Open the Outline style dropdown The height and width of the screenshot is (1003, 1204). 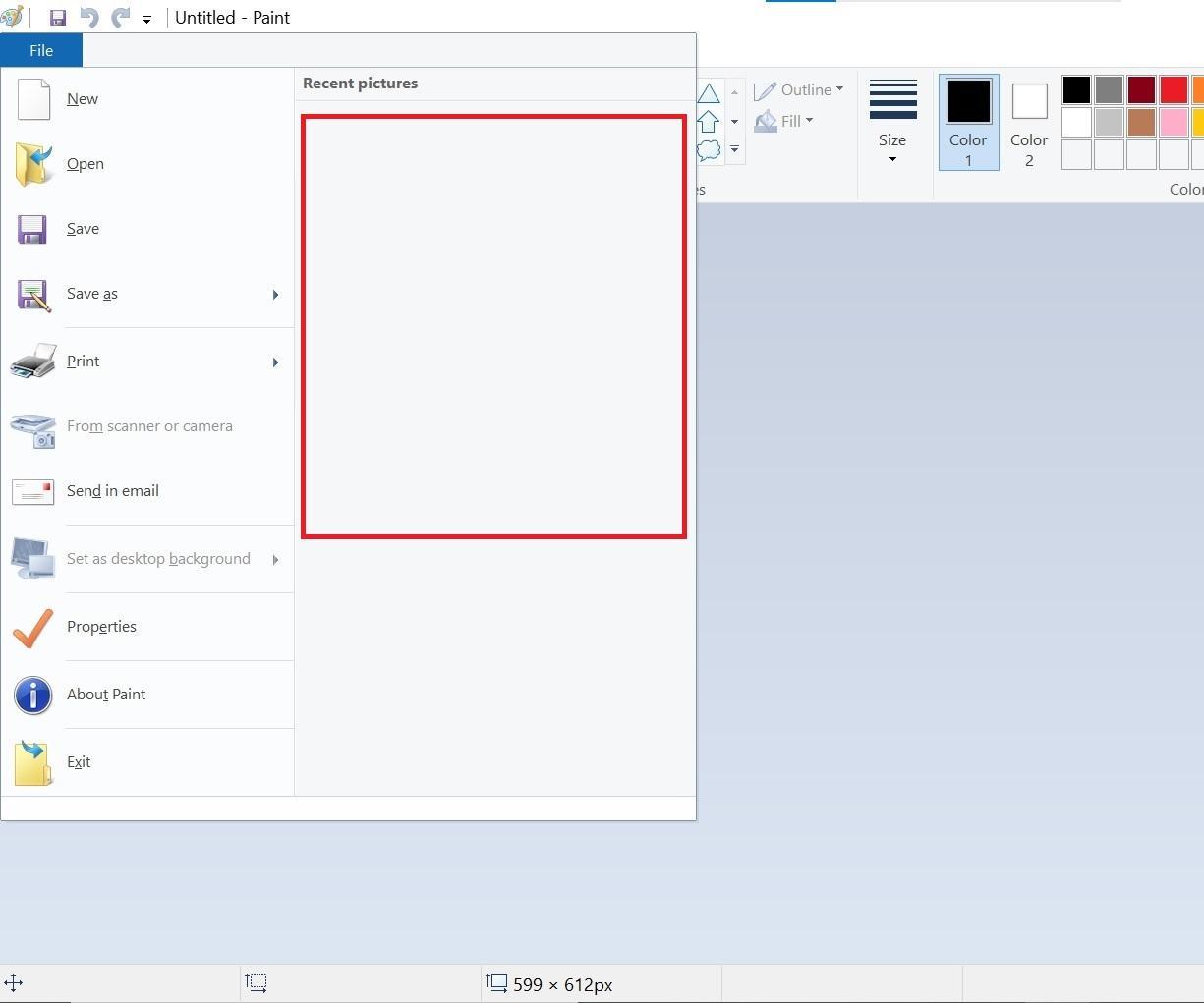(x=799, y=89)
